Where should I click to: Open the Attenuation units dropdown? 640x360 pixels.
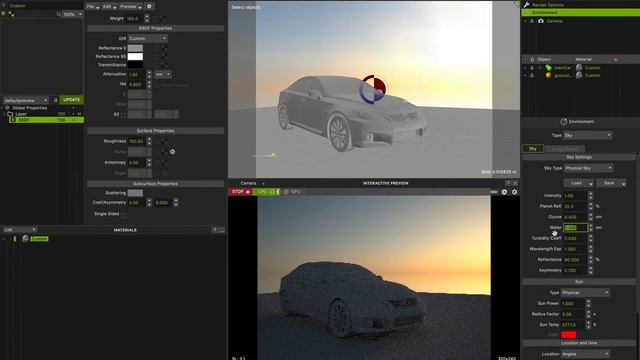pyautogui.click(x=162, y=74)
